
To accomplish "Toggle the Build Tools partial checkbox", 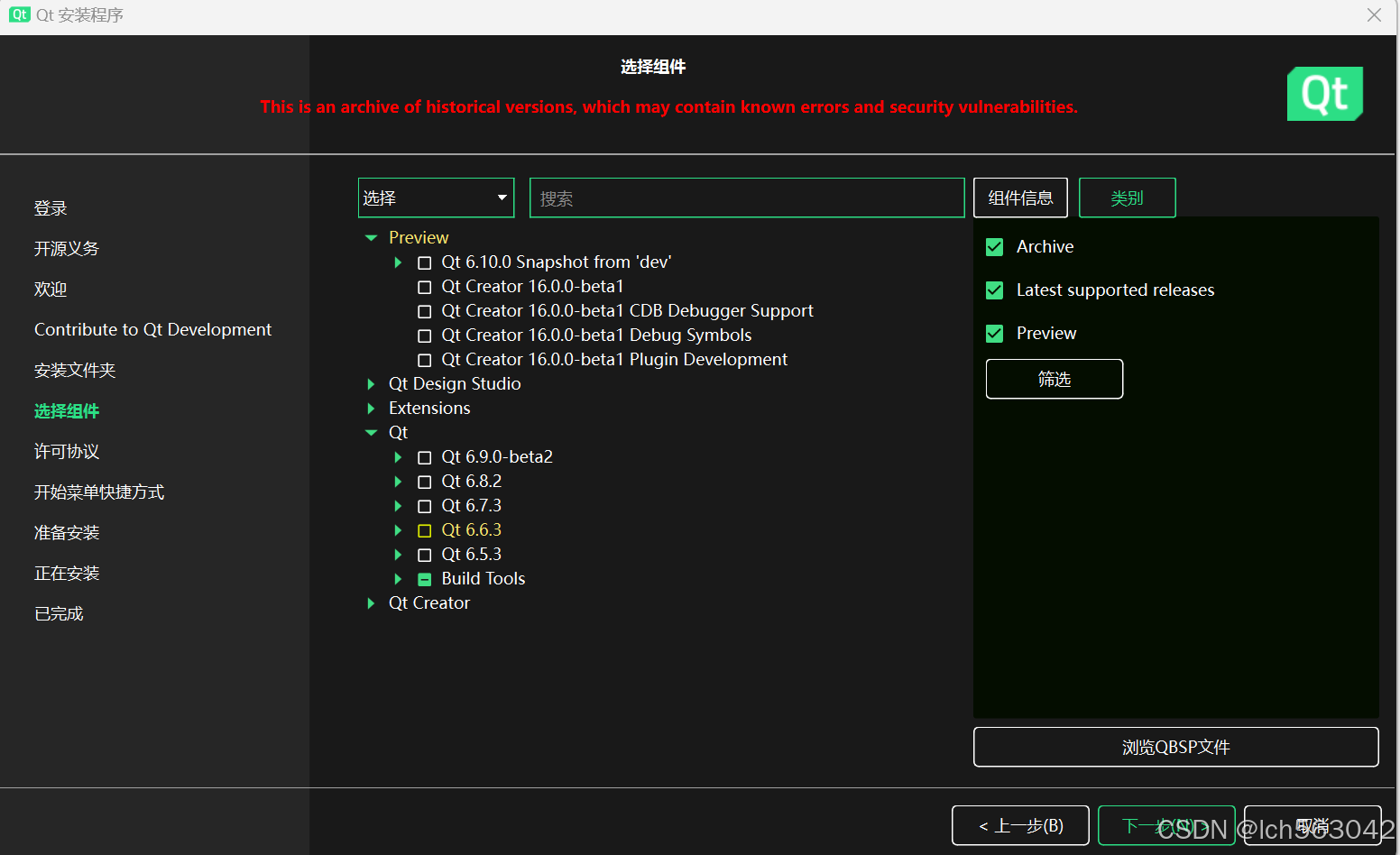I will [x=425, y=580].
